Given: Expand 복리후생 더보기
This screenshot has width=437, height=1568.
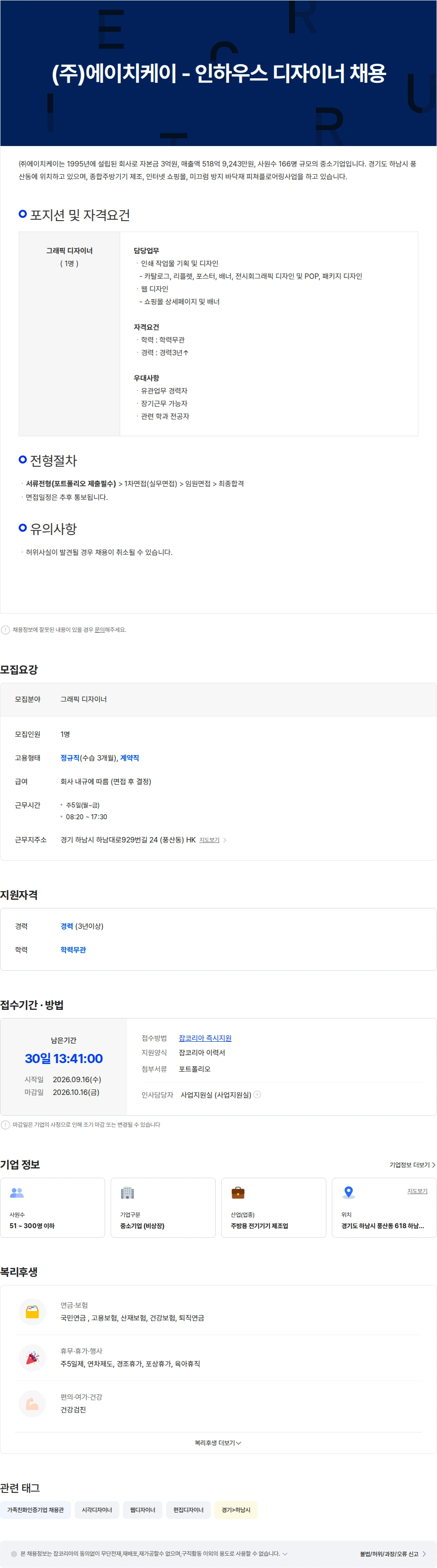Looking at the screenshot, I should point(218,1442).
